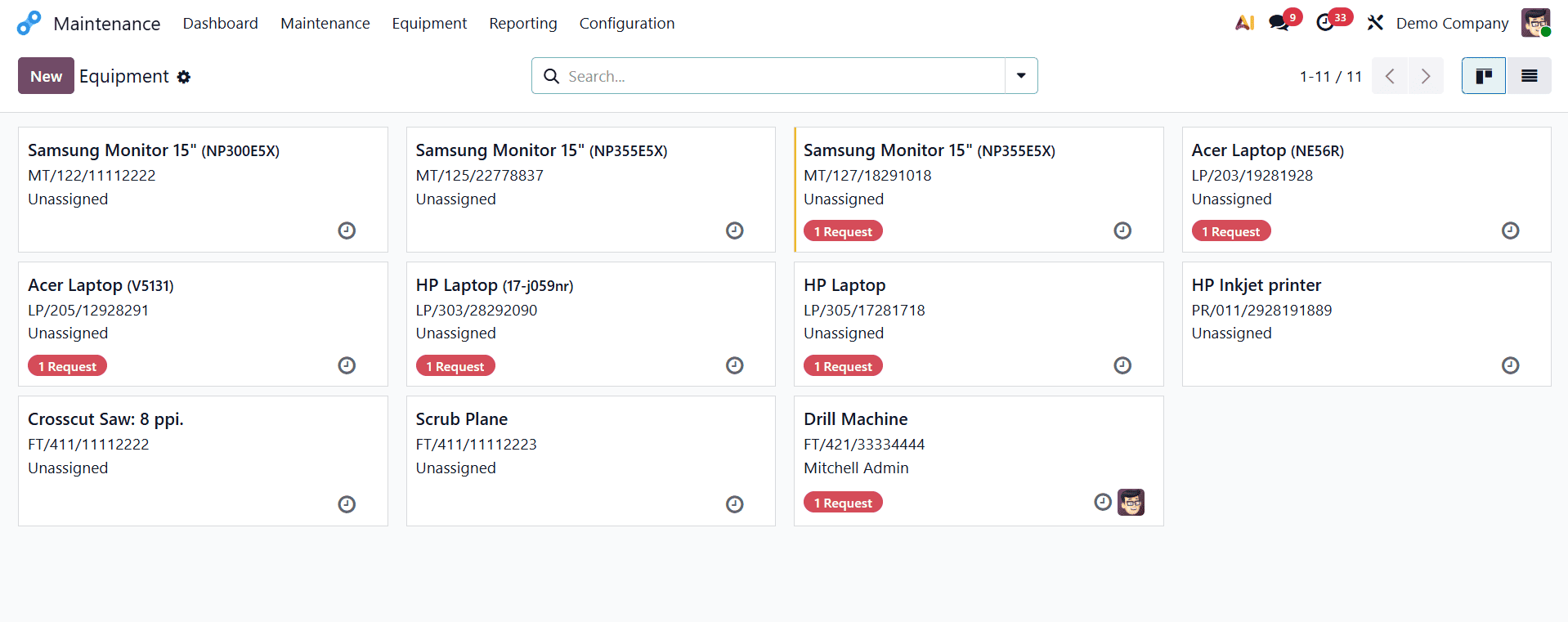Open the Maintenance app home logo

(x=29, y=23)
